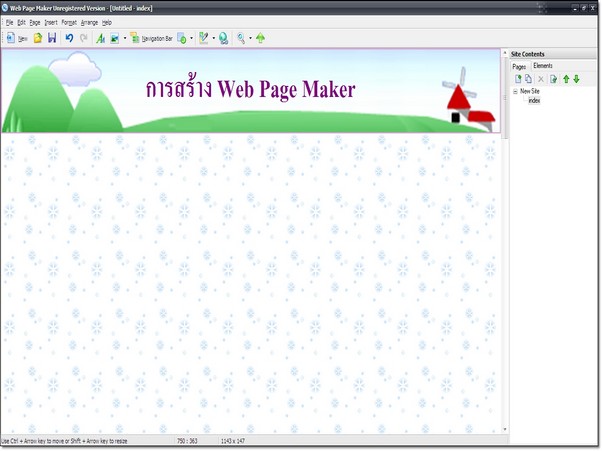Screen dimensions: 602x451
Task: Click the page-with-green-circle toolbar icon
Action: click(182, 38)
